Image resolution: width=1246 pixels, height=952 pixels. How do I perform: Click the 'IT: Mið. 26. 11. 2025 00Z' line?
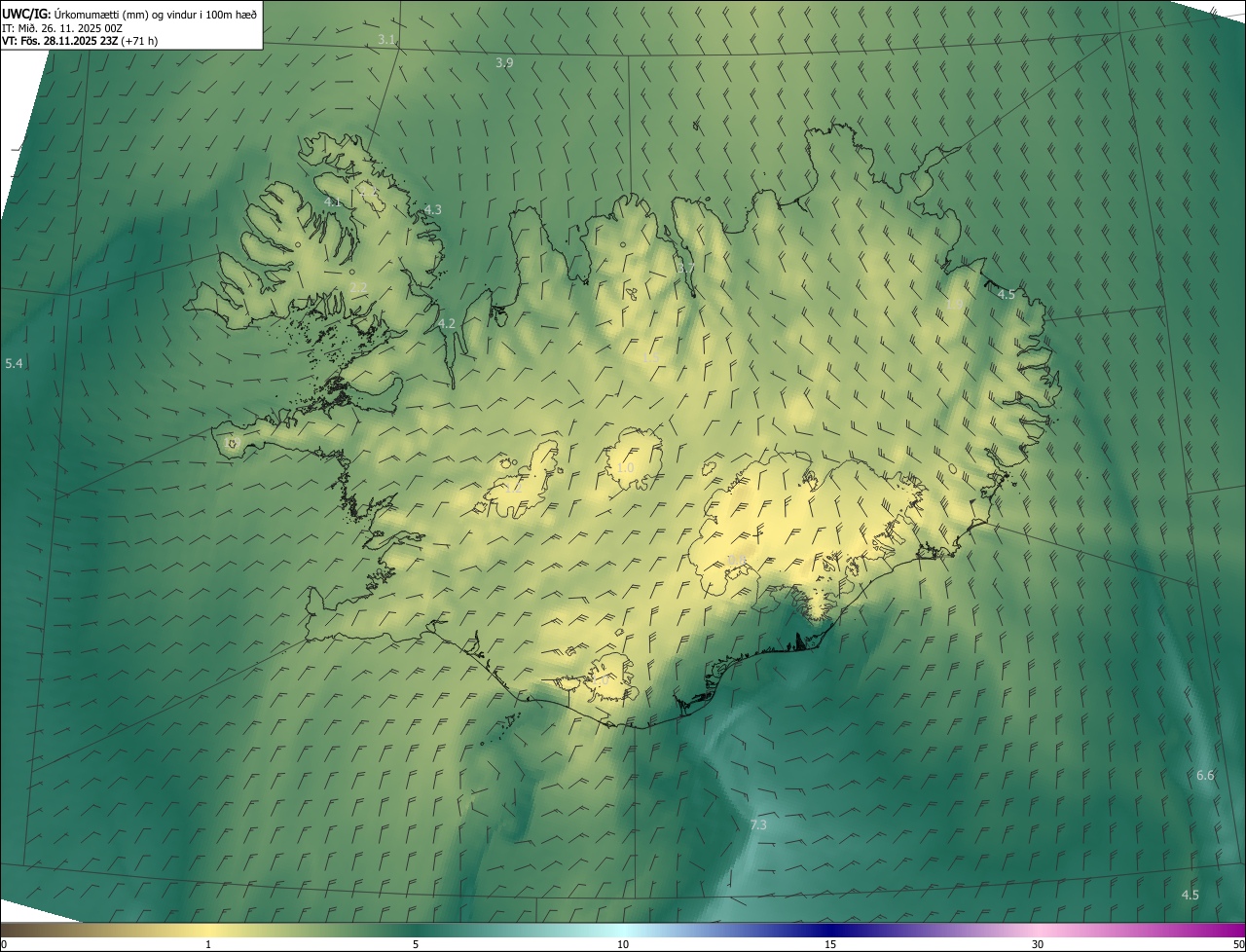(61, 28)
